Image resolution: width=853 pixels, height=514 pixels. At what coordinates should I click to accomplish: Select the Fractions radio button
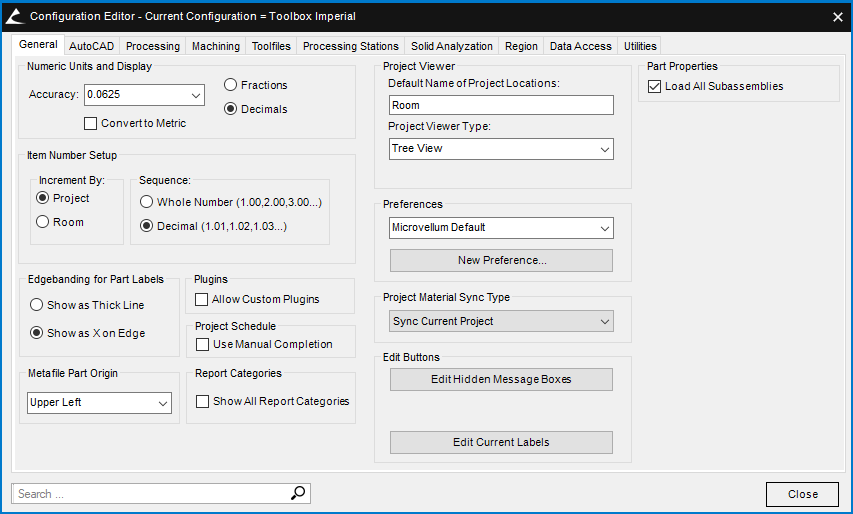(231, 86)
